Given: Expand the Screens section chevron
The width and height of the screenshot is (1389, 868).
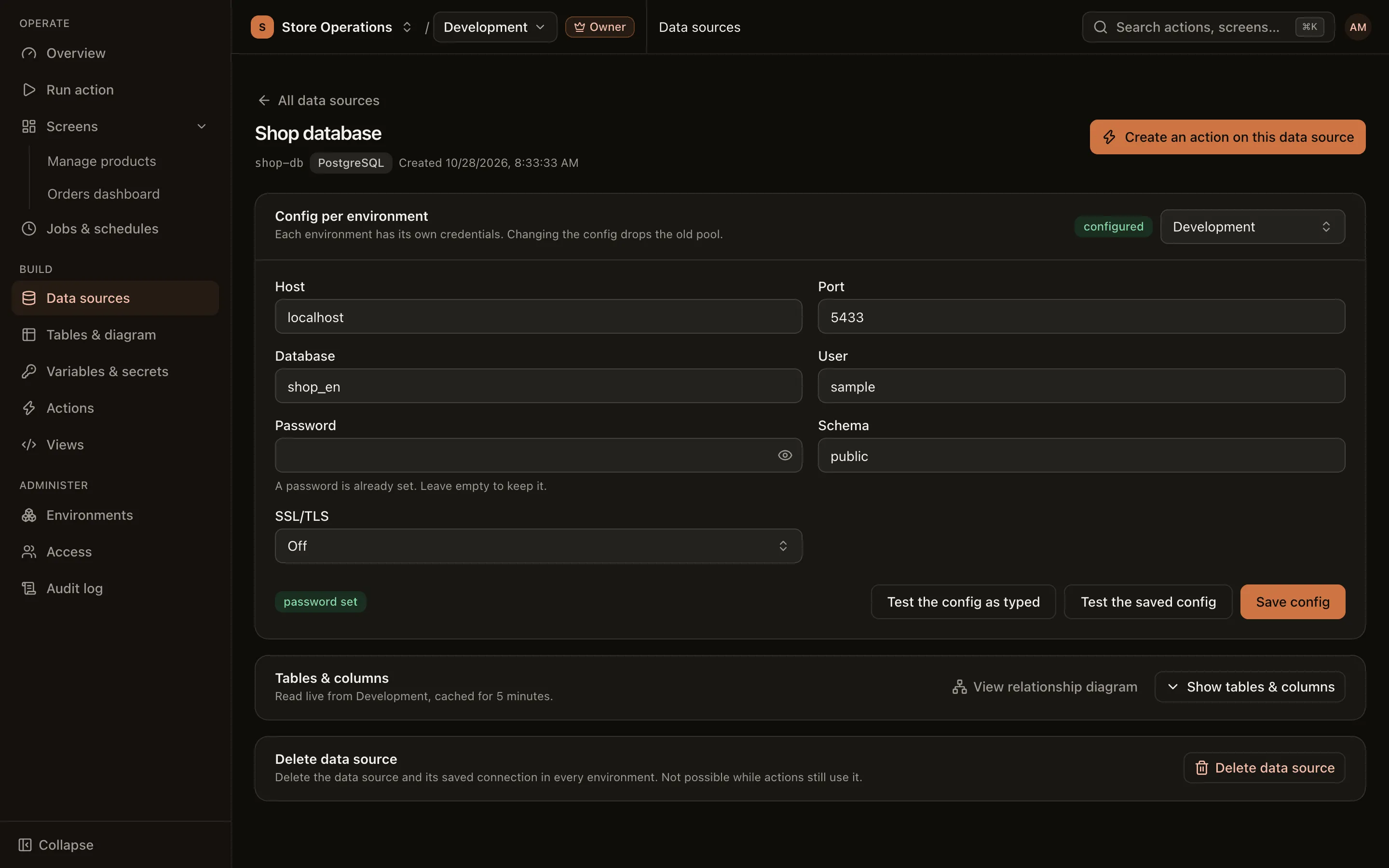Looking at the screenshot, I should pyautogui.click(x=202, y=126).
